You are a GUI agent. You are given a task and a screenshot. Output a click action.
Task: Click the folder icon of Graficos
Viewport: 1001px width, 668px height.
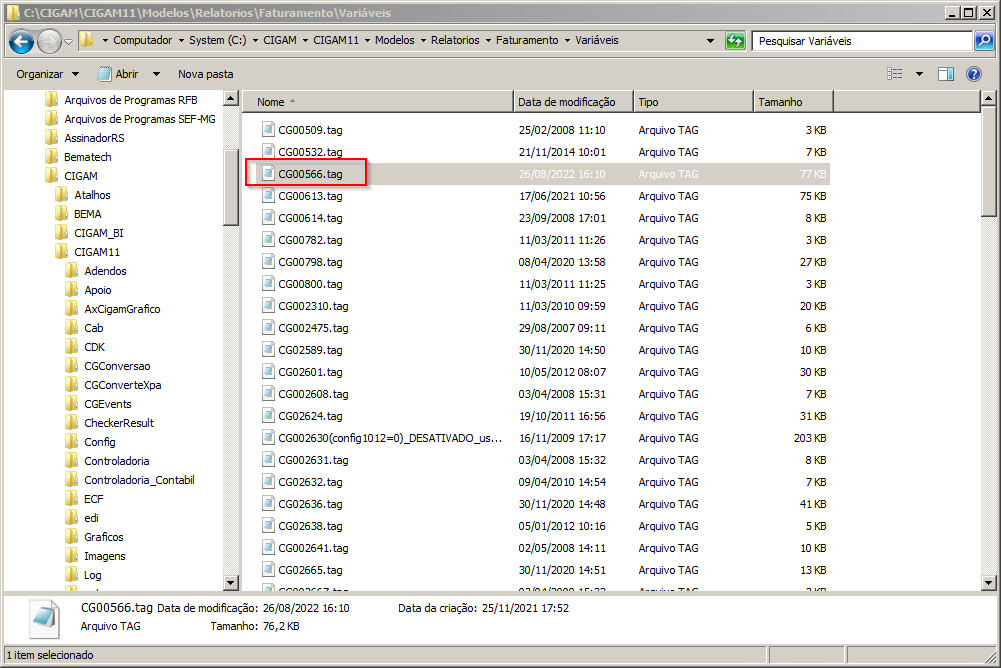point(72,536)
